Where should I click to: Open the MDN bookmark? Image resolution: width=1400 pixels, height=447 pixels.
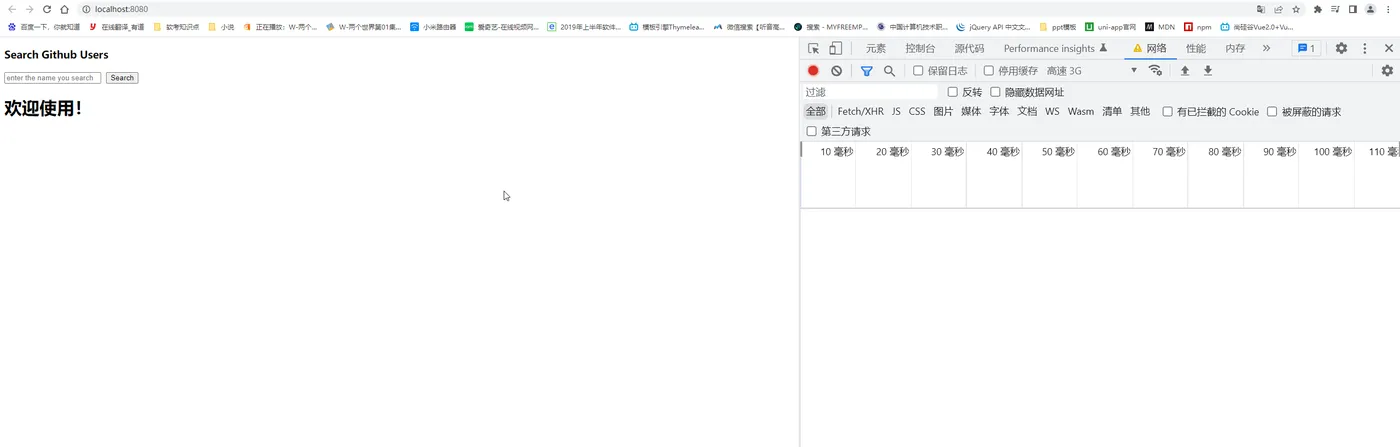tap(1160, 27)
